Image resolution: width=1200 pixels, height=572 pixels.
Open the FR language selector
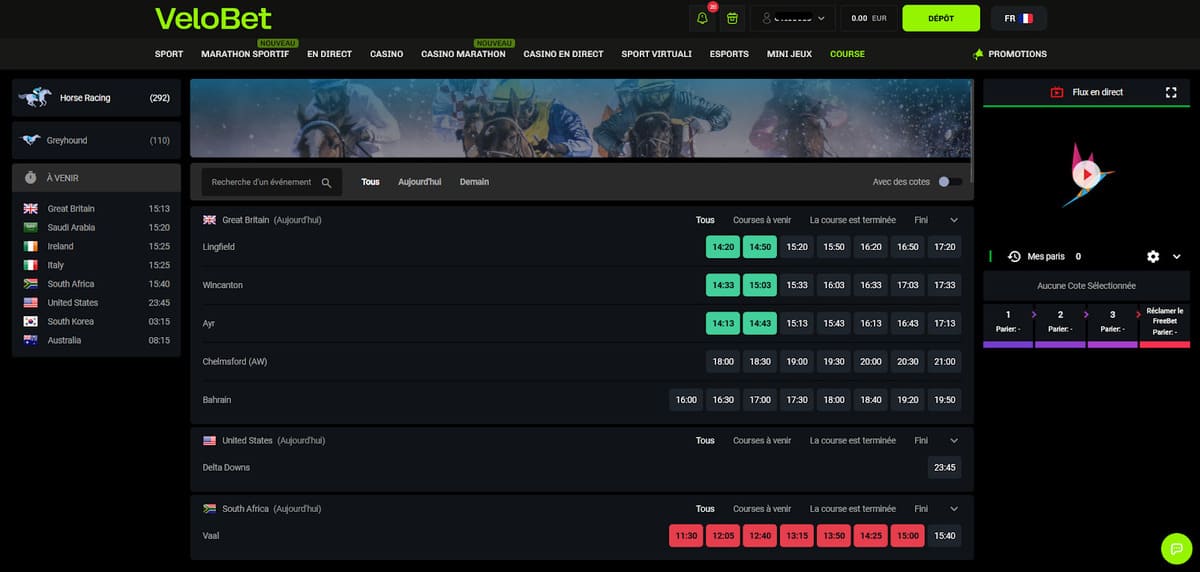[1018, 18]
